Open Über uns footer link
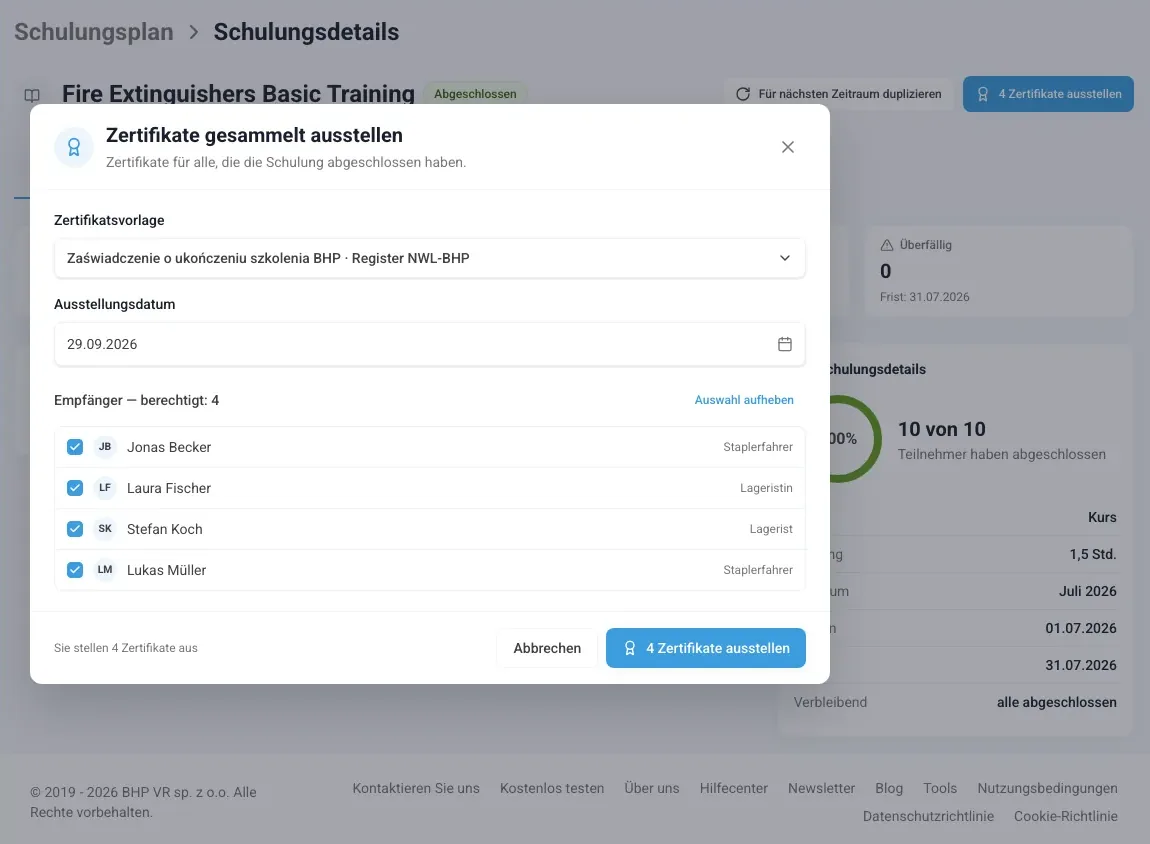This screenshot has height=844, width=1150. click(652, 788)
